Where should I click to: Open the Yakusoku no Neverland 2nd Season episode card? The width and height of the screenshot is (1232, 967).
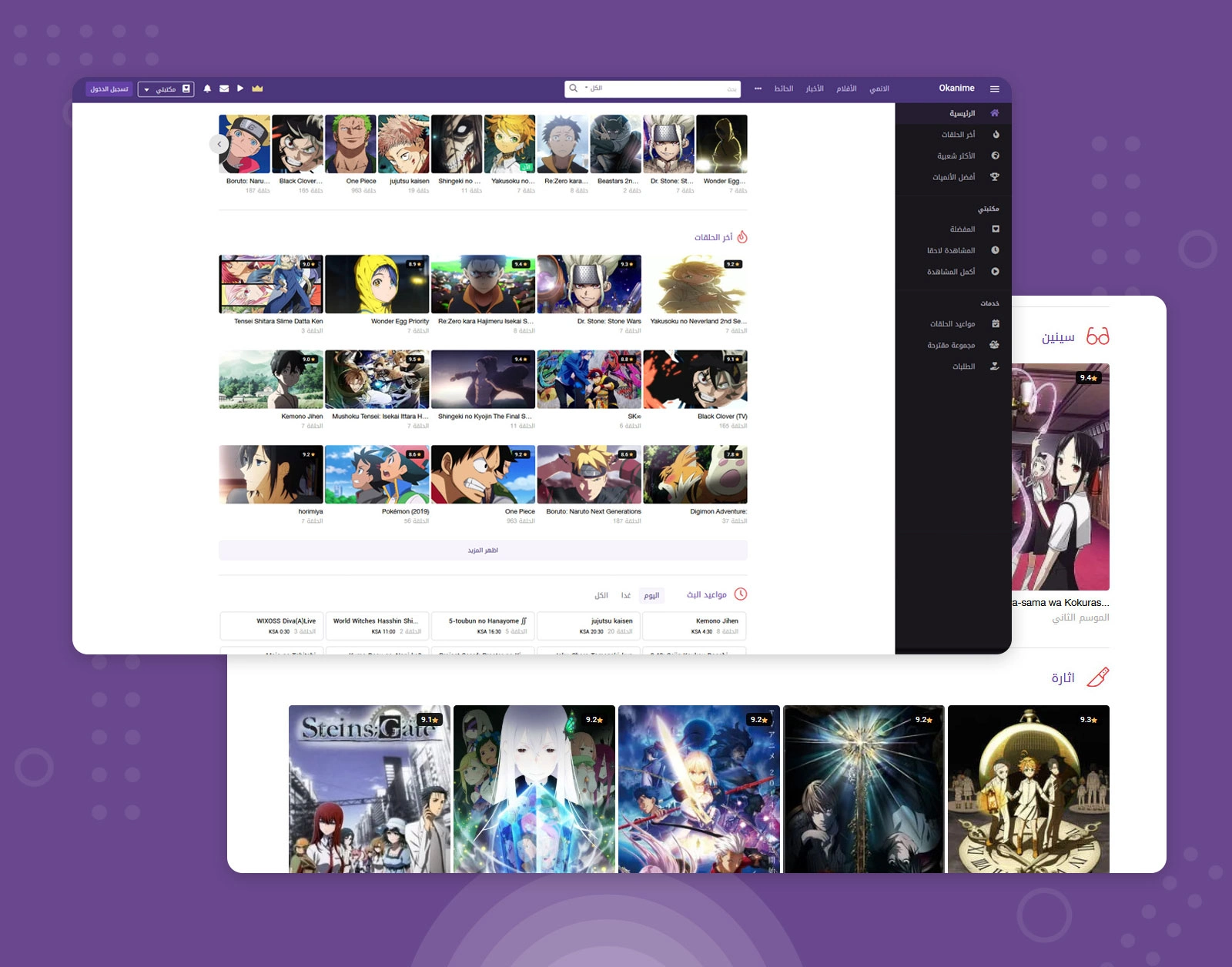point(695,284)
